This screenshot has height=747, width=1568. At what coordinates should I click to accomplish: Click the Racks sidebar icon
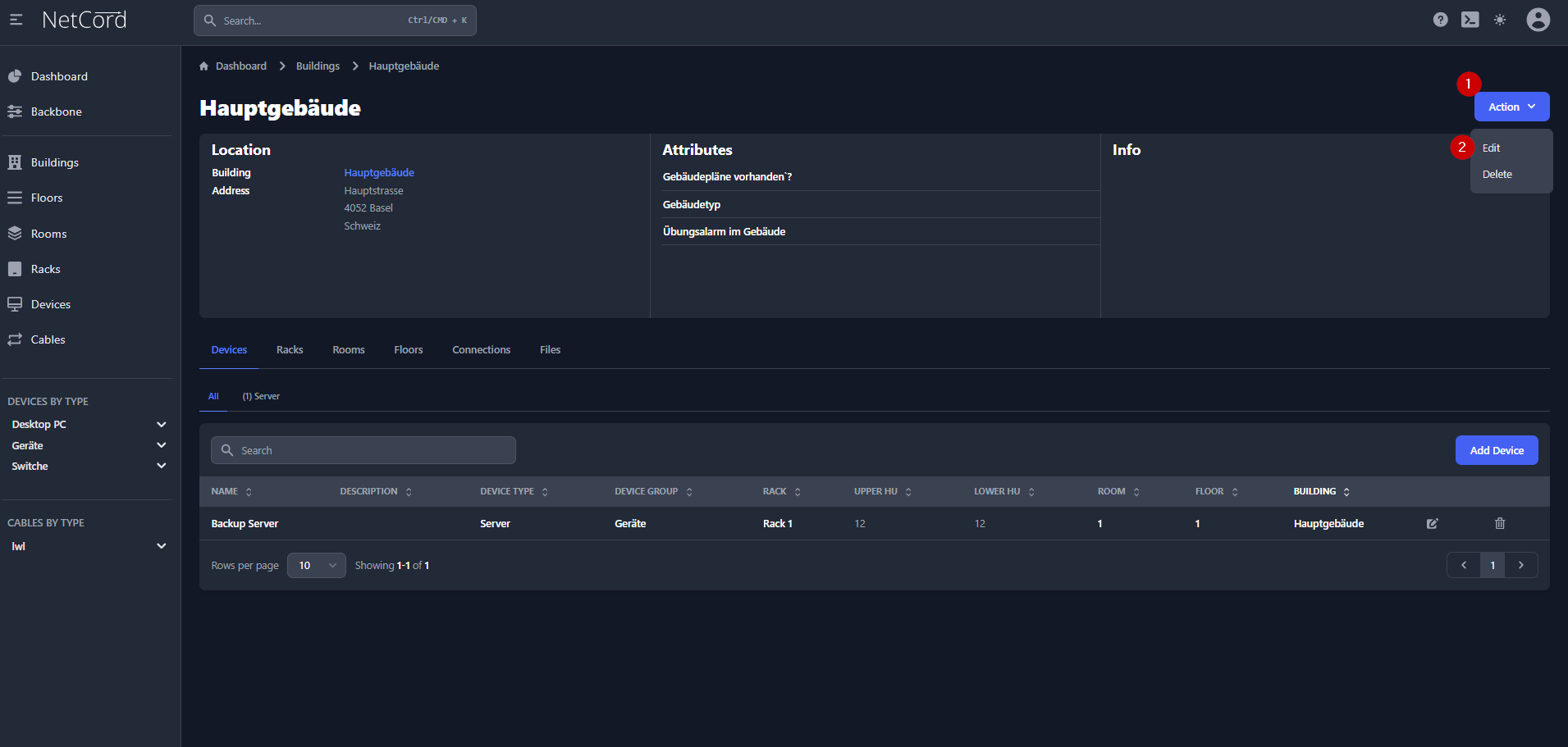15,269
